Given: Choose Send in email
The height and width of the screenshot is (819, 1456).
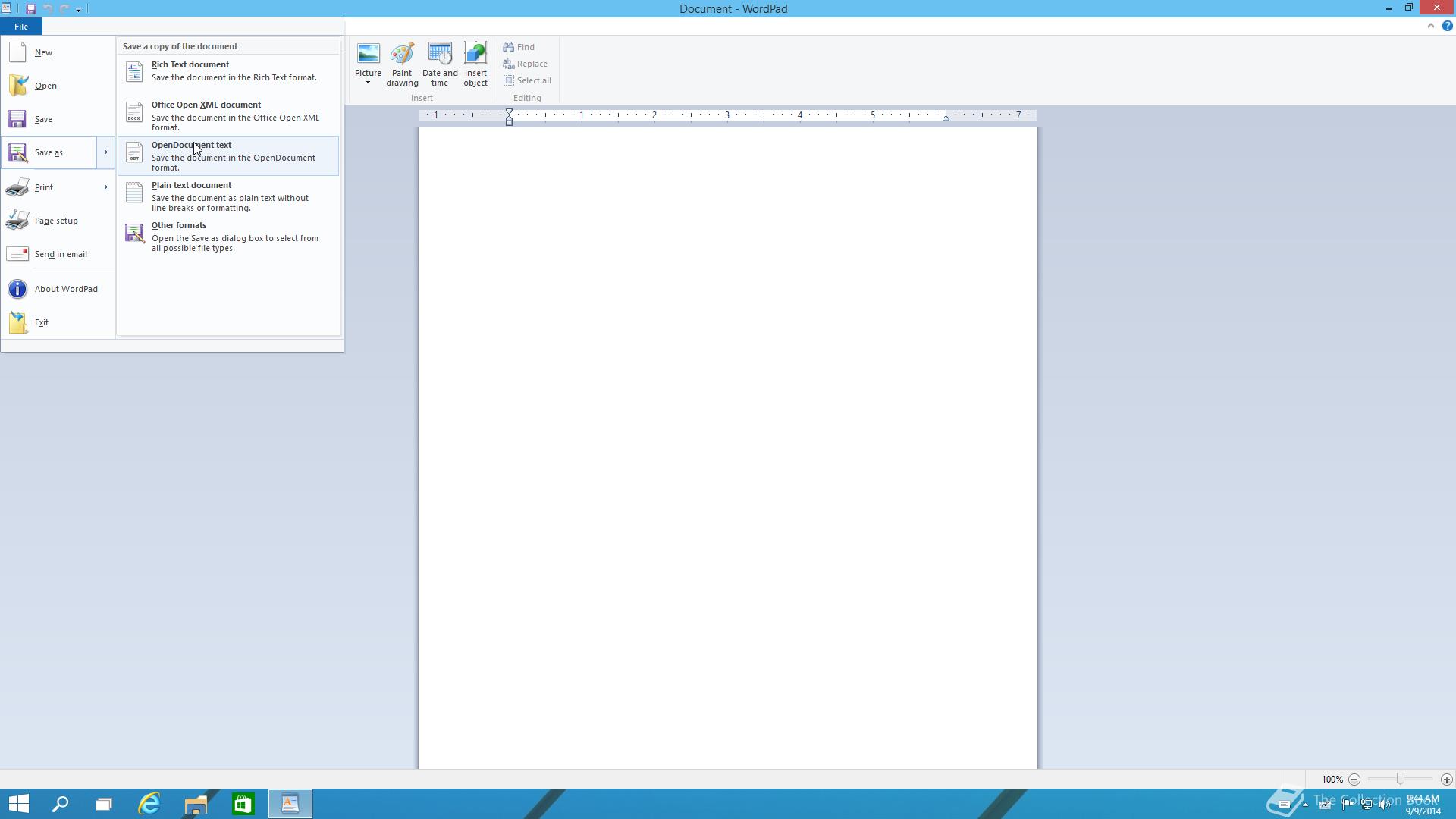Looking at the screenshot, I should 58,254.
